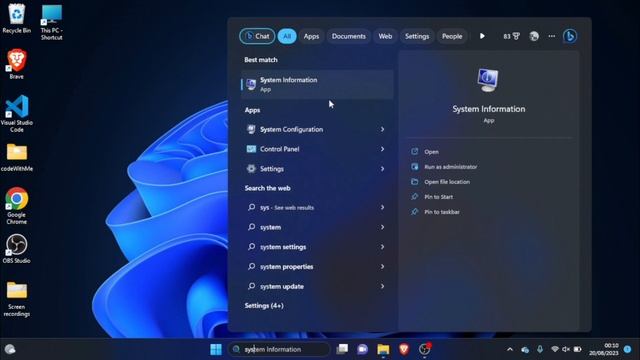Expand Control Panel result chevron
The width and height of the screenshot is (640, 360).
(x=382, y=149)
